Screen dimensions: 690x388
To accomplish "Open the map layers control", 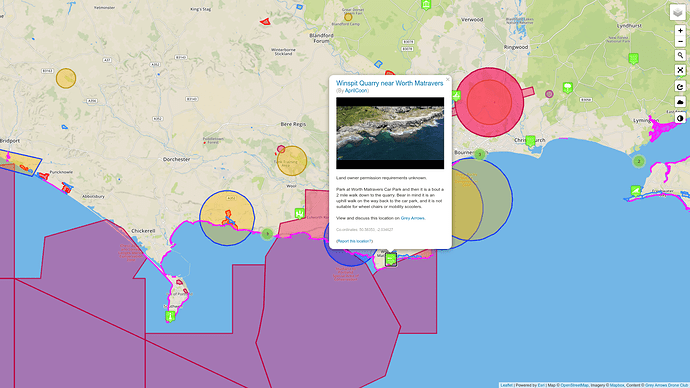I will [678, 12].
